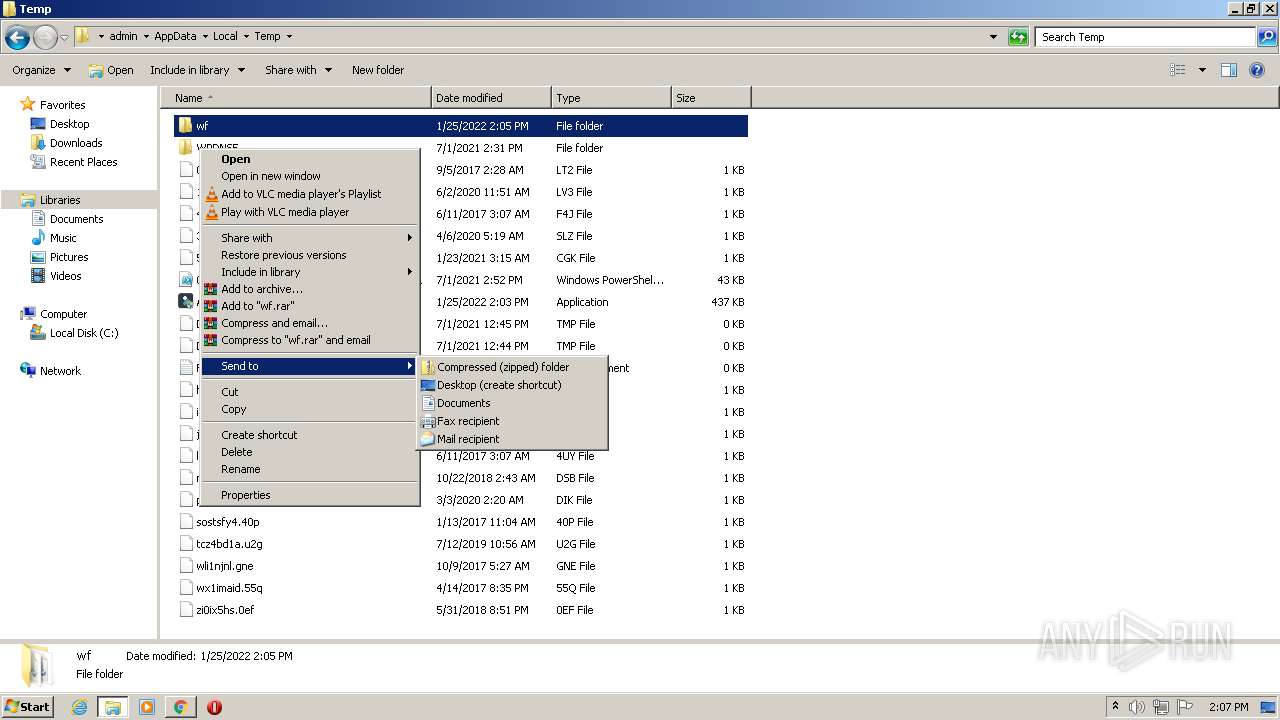
Task: Click the Mail recipient icon
Action: [428, 439]
